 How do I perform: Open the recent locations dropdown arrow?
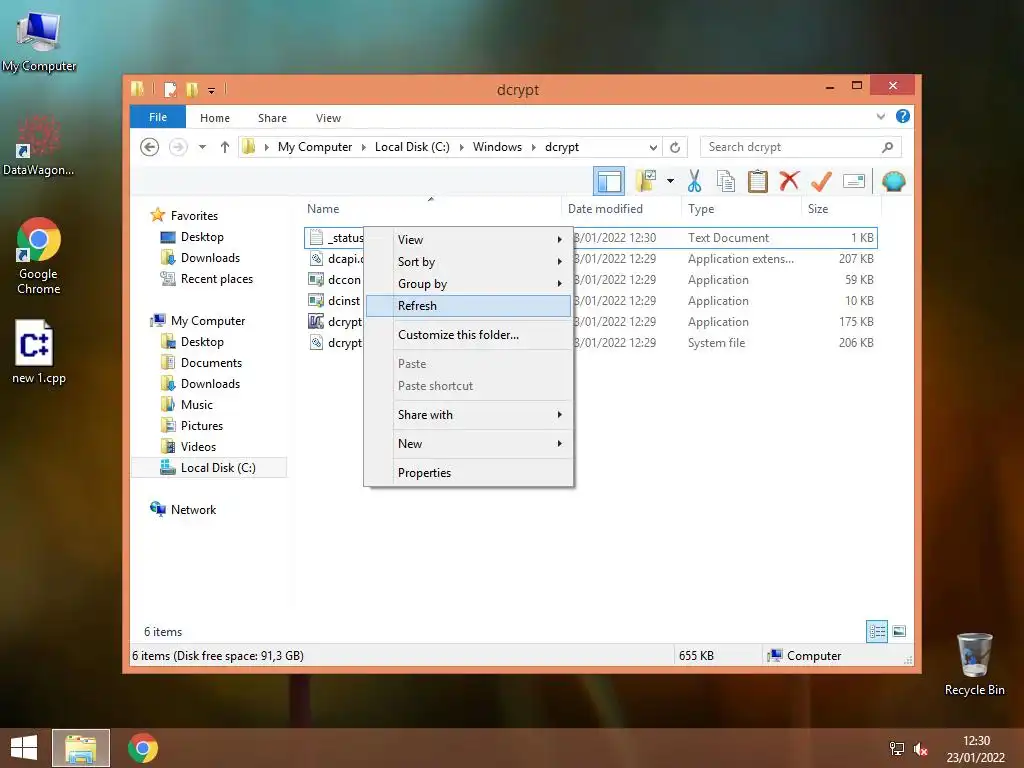(202, 147)
